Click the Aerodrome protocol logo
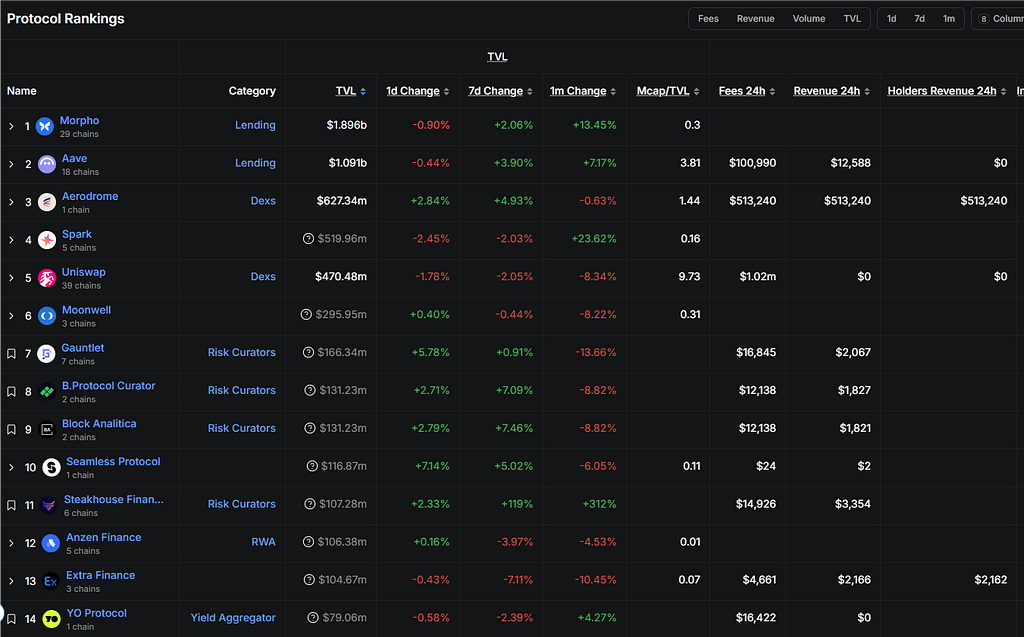The width and height of the screenshot is (1024, 637). (x=47, y=202)
